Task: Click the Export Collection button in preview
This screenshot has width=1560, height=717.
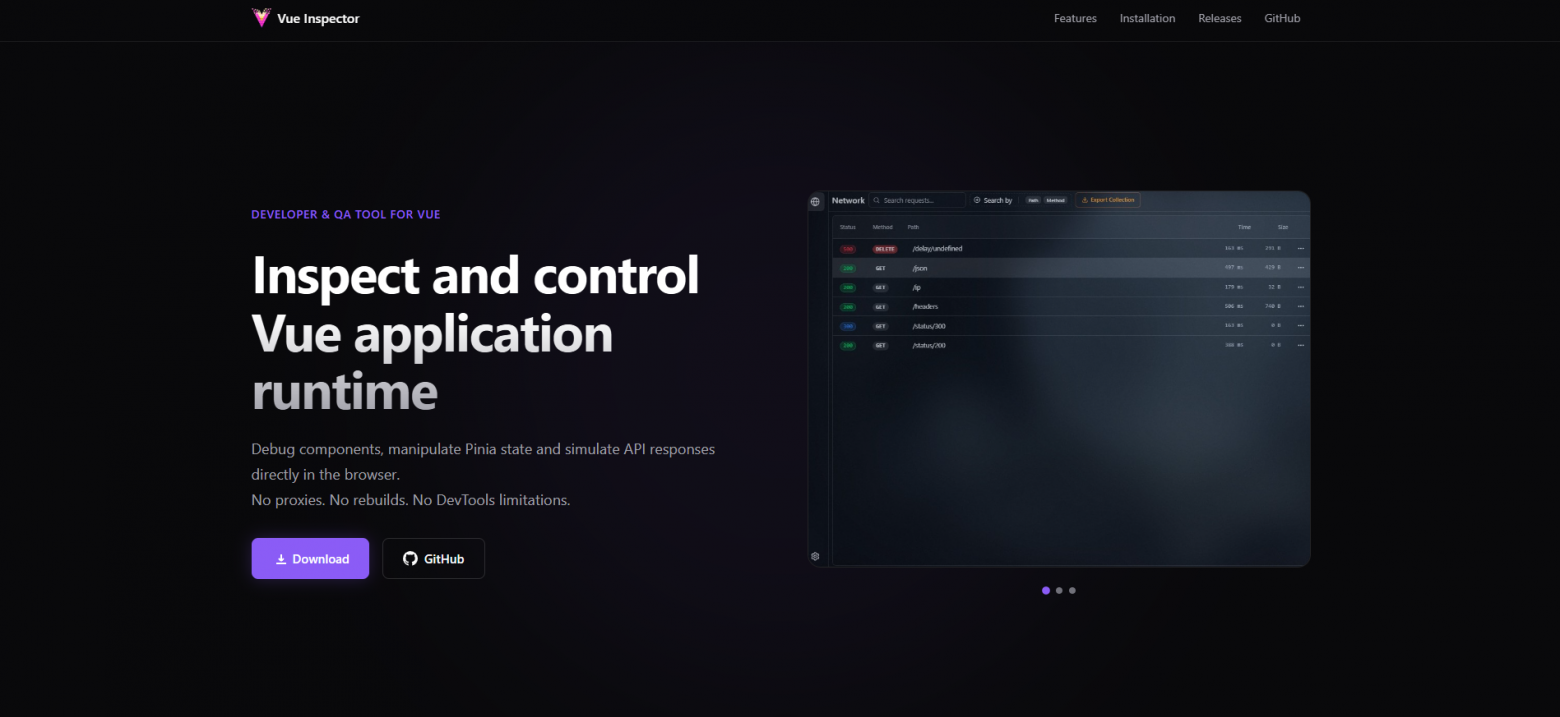Action: pos(1108,200)
